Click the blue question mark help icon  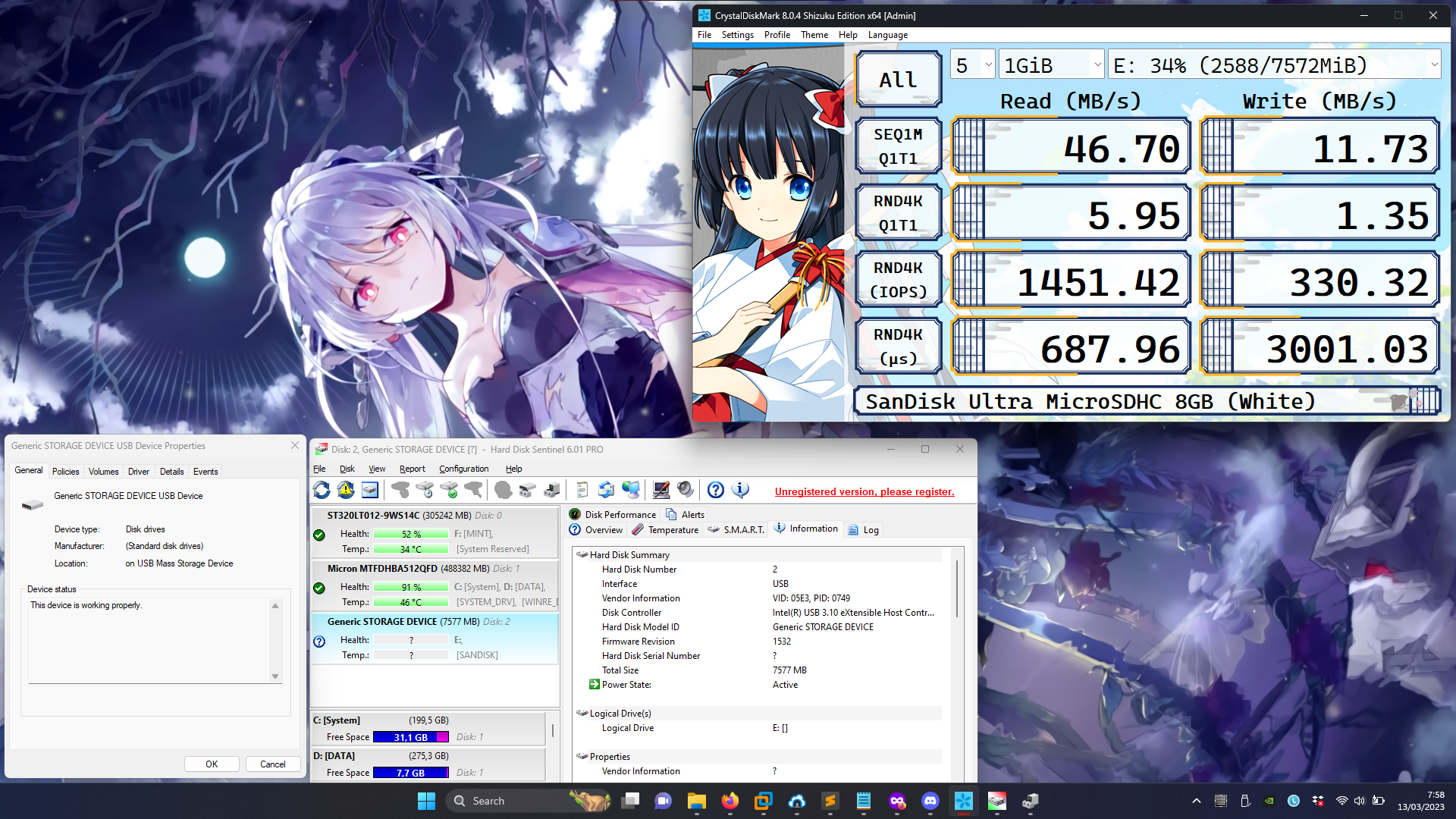tap(716, 490)
